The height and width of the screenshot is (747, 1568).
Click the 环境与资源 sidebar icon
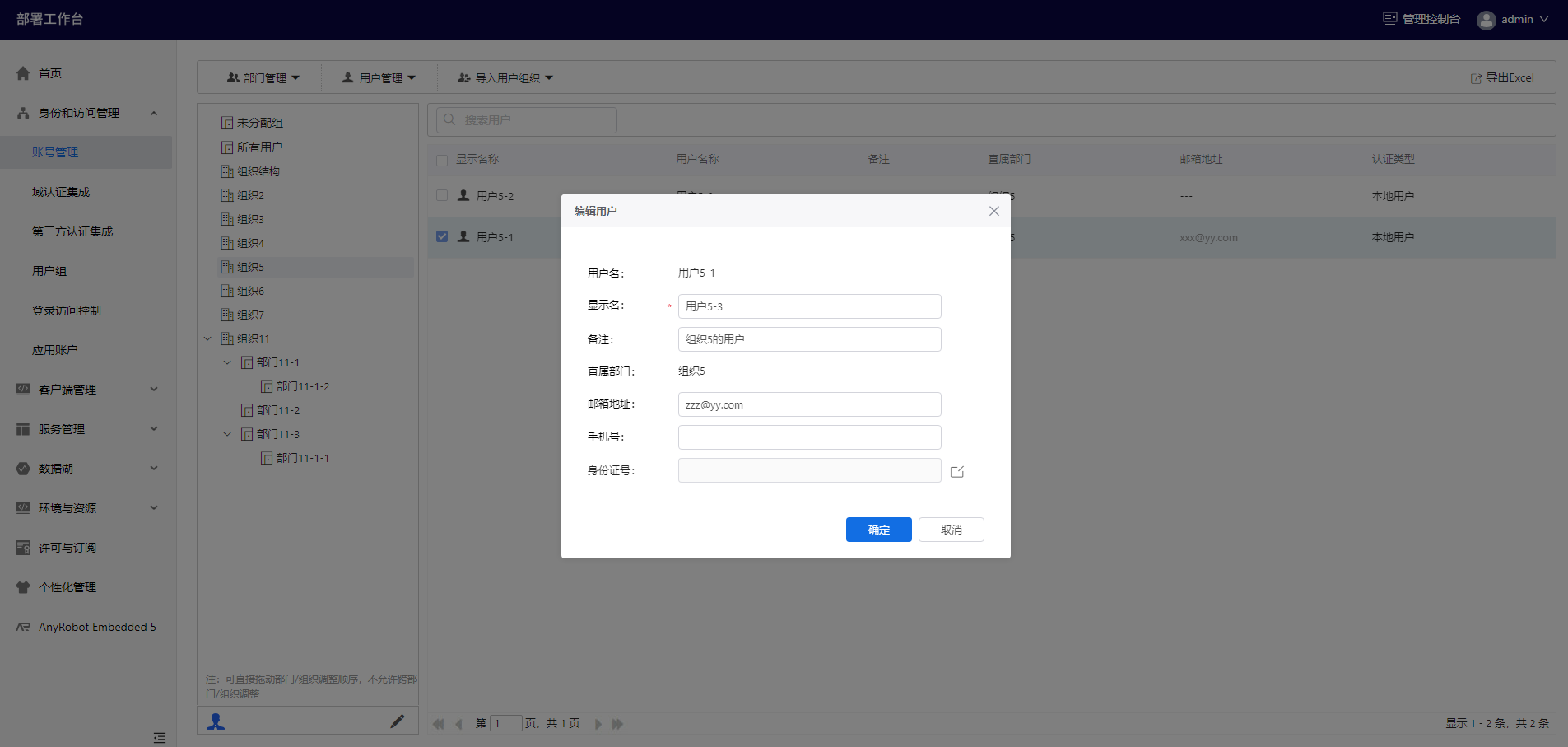[23, 508]
